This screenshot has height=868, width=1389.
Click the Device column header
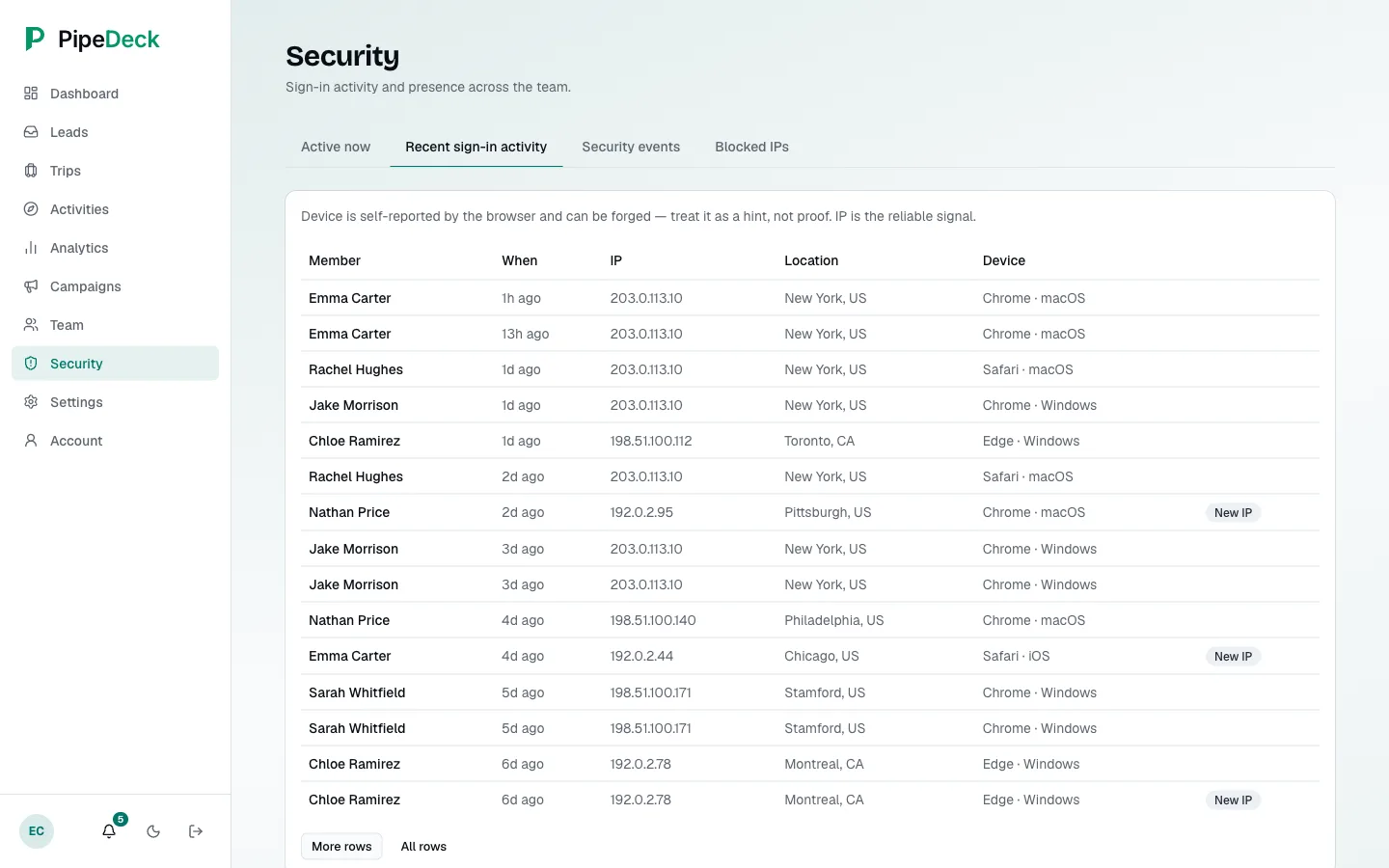(x=1004, y=260)
